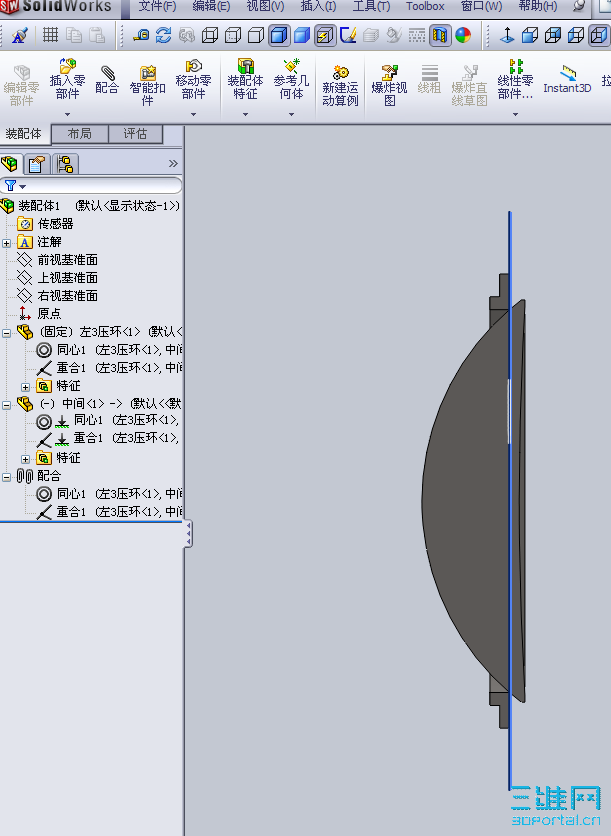Select 前视基准面 plane in tree
Screen dimensions: 611x836
pyautogui.click(x=57, y=260)
